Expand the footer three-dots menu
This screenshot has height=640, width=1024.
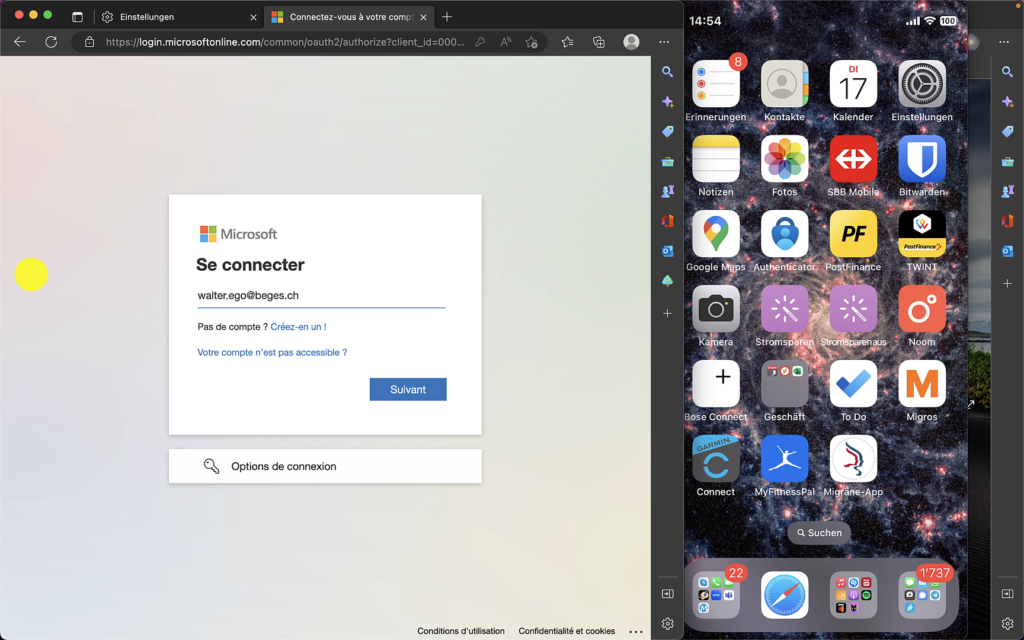point(636,631)
